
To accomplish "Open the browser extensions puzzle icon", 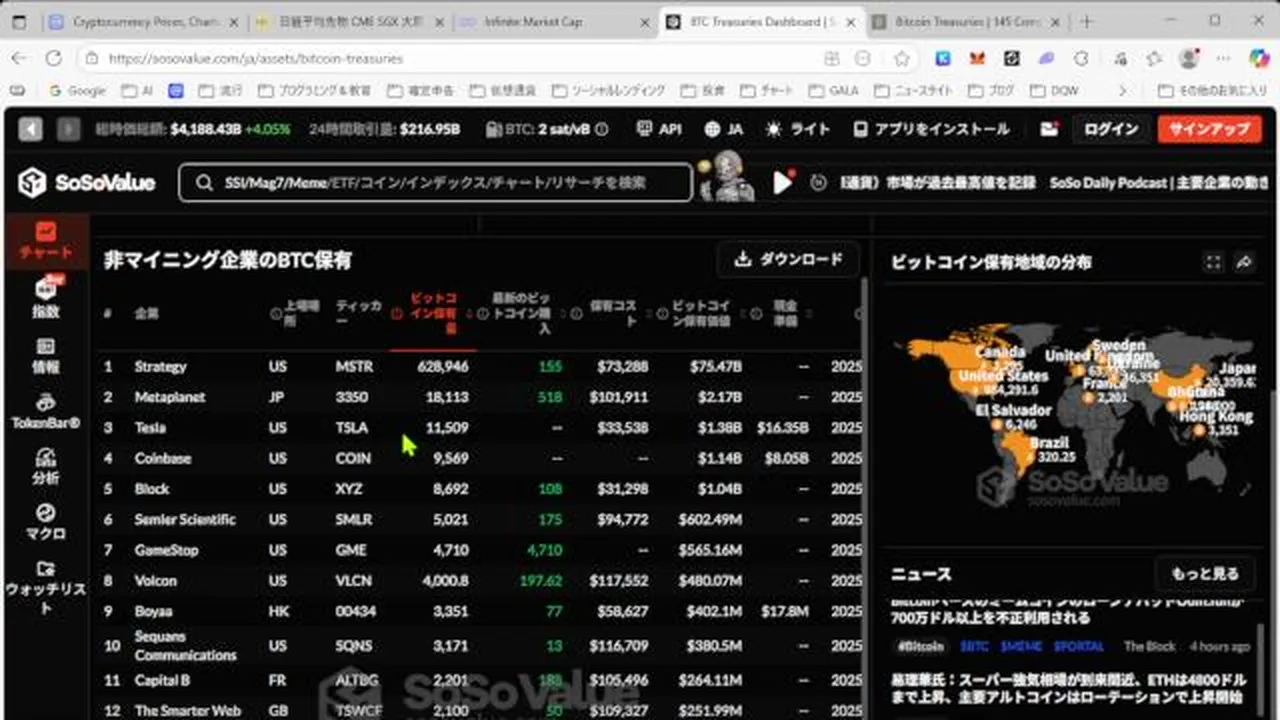I will tap(1081, 59).
